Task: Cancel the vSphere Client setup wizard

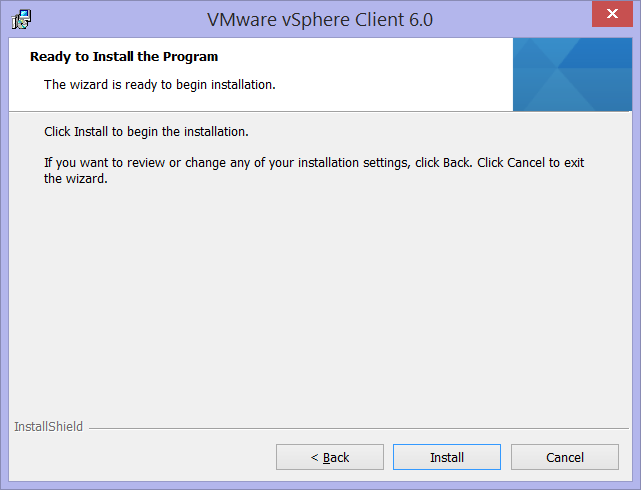Action: click(x=565, y=457)
